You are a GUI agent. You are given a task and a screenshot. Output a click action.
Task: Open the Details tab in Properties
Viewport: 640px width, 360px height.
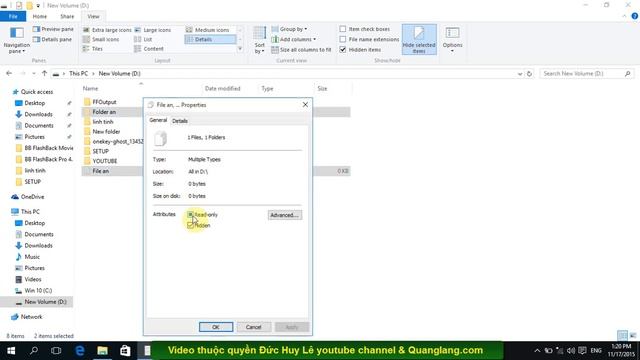click(180, 121)
